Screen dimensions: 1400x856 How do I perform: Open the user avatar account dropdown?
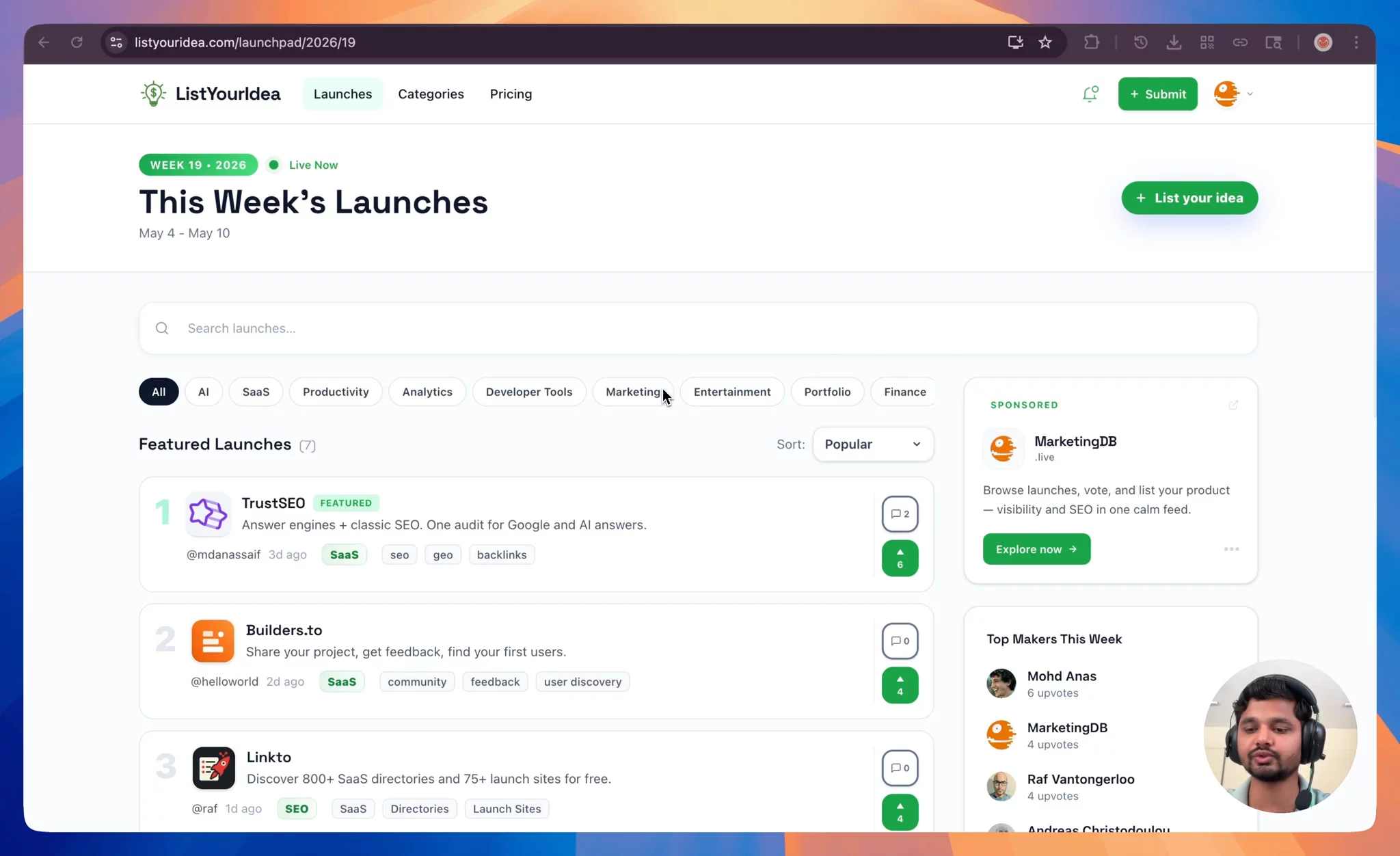[x=1233, y=94]
